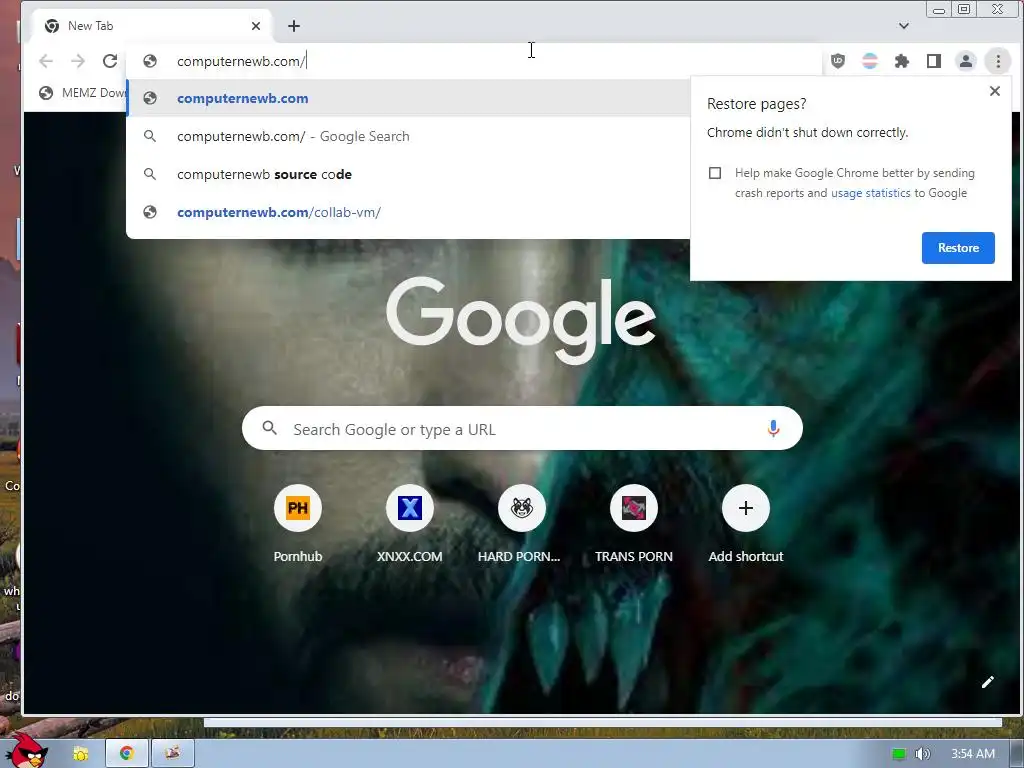Toggle the Chrome side panel icon

[934, 61]
